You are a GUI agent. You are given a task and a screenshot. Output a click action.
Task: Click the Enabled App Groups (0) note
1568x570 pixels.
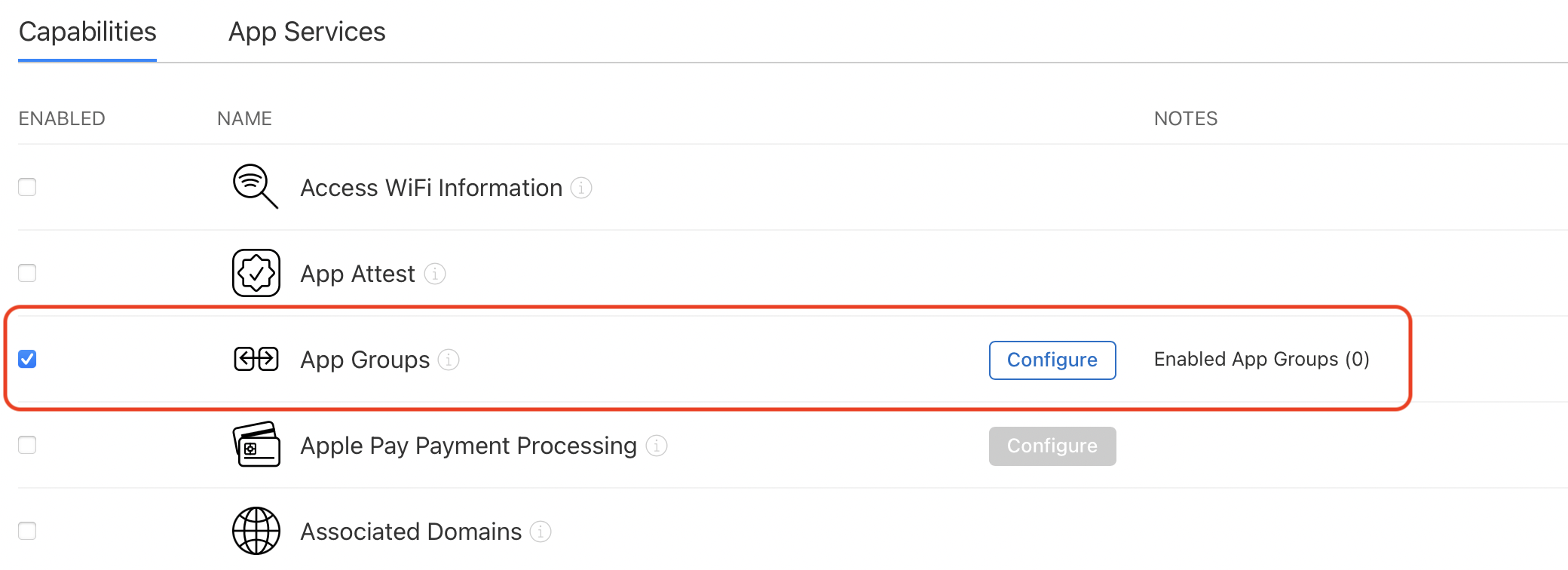point(1261,359)
